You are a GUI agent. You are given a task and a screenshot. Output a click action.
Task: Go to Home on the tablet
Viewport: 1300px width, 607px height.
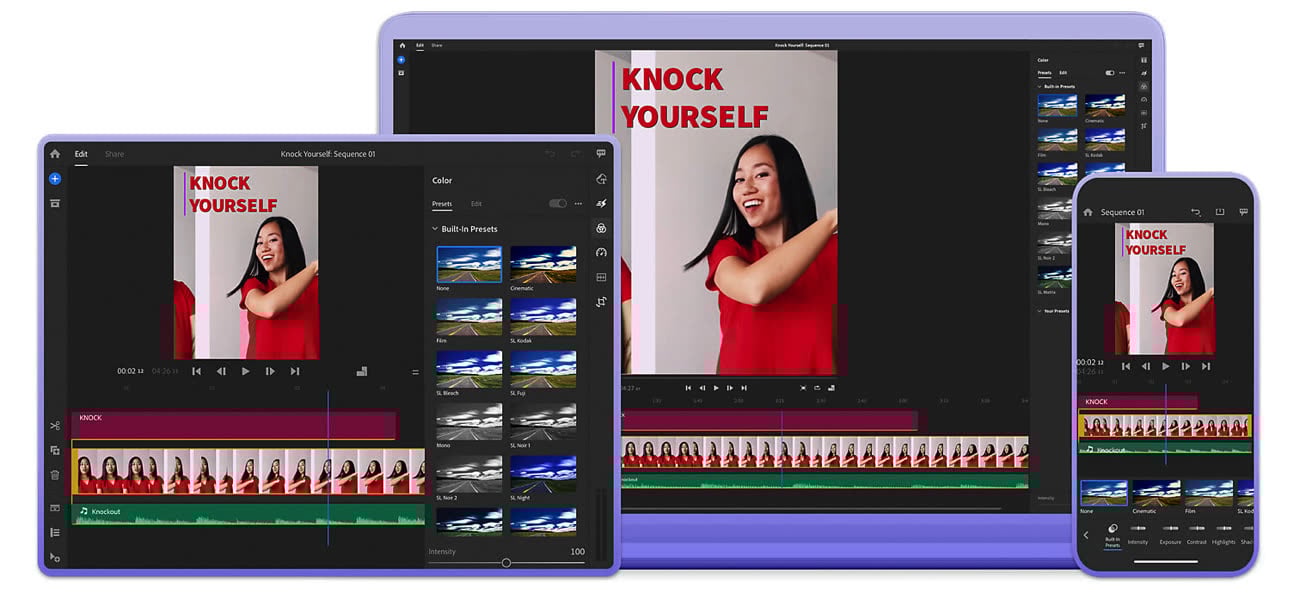tap(55, 154)
